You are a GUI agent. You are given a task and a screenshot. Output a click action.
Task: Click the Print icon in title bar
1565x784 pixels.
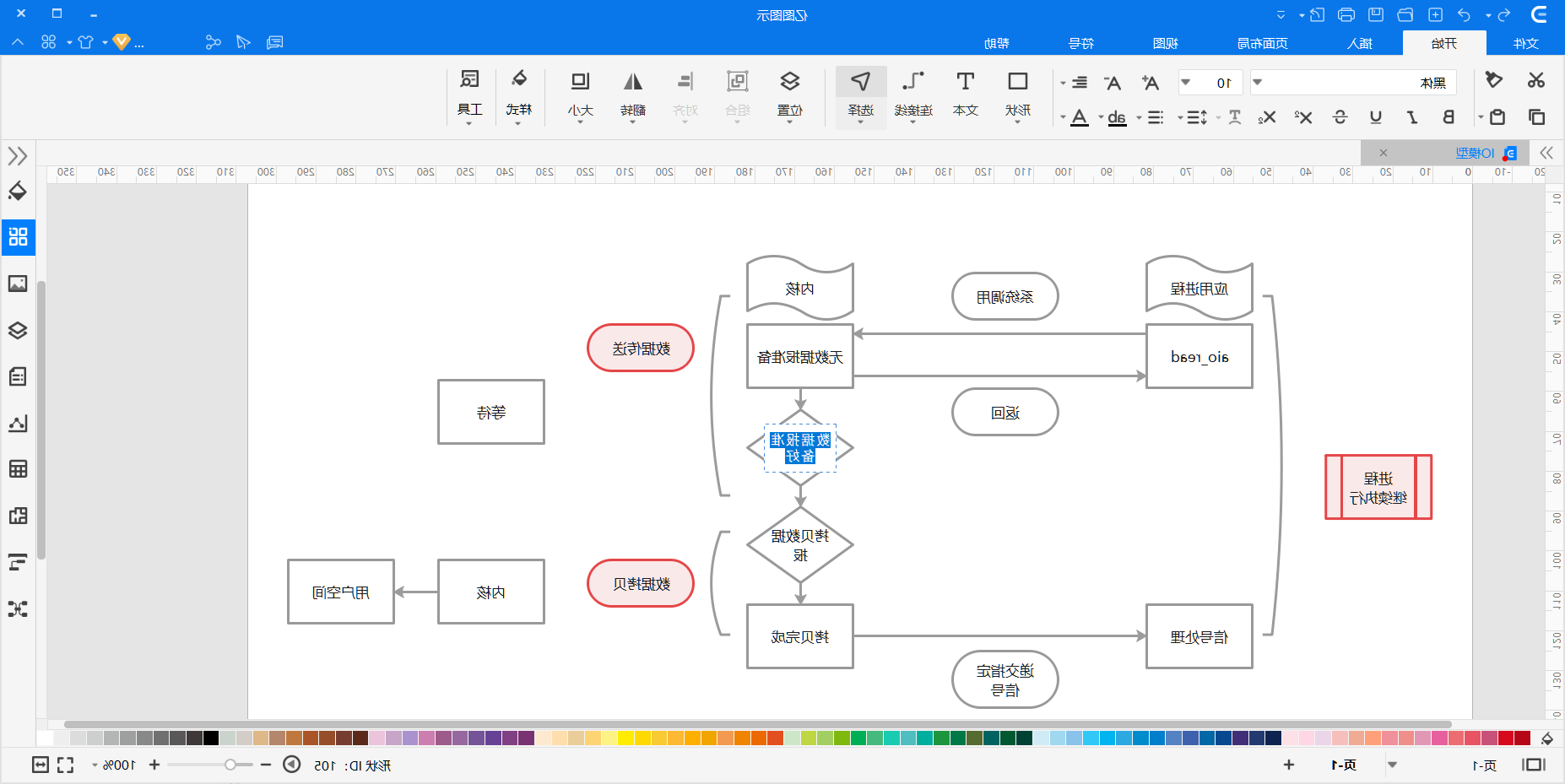tap(1346, 14)
